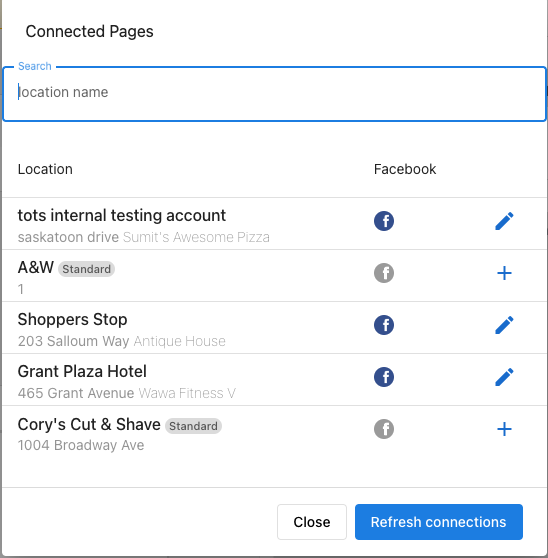Click the gray Facebook icon for Cory's Cut & Shave
Image resolution: width=548 pixels, height=558 pixels.
pyautogui.click(x=384, y=429)
